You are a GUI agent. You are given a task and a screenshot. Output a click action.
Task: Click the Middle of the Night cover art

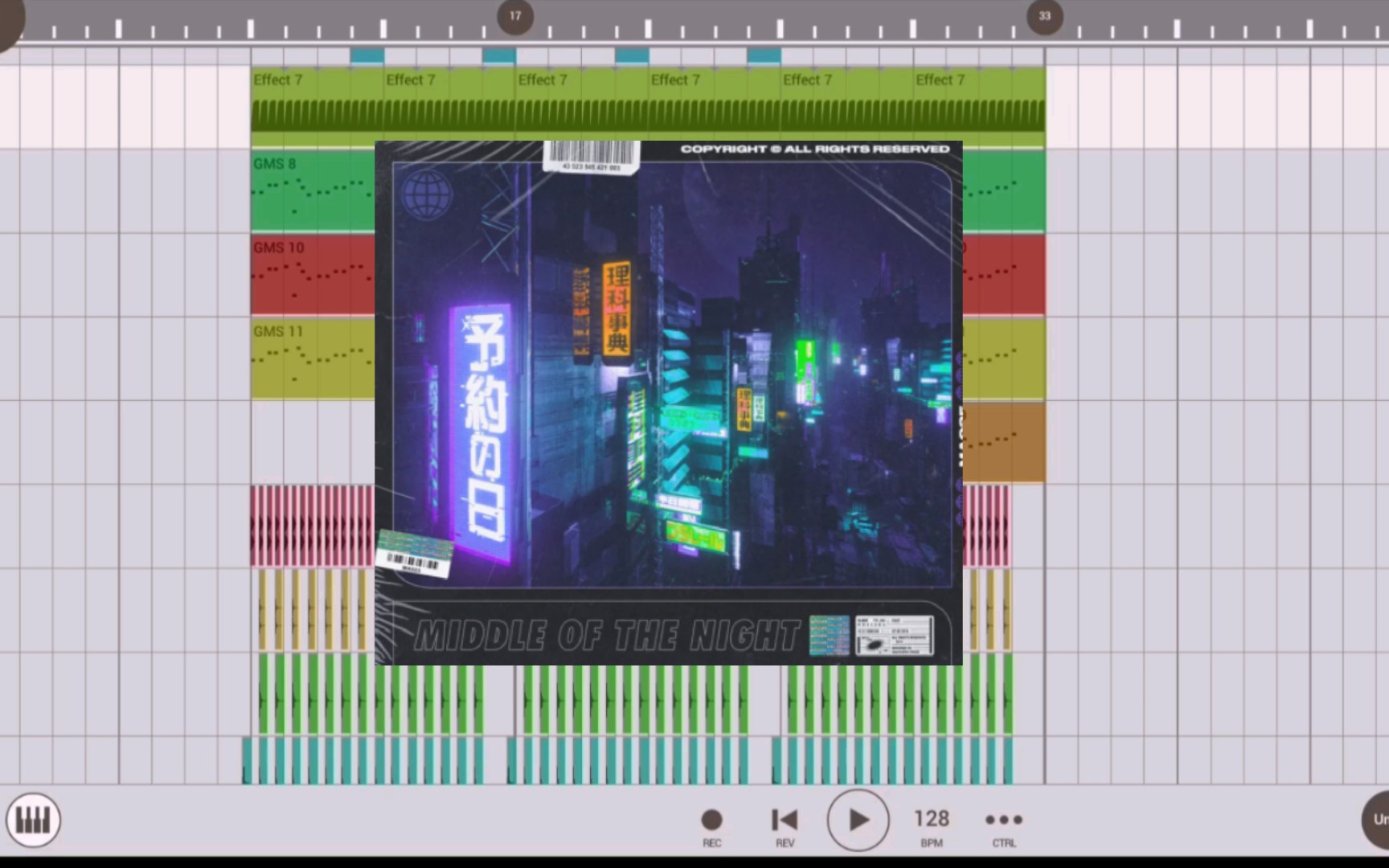click(669, 403)
